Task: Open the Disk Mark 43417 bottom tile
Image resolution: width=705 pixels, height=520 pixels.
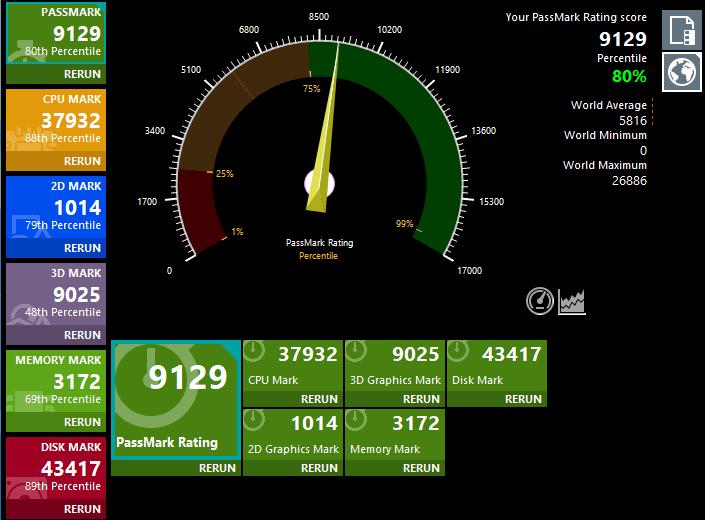Action: click(497, 366)
